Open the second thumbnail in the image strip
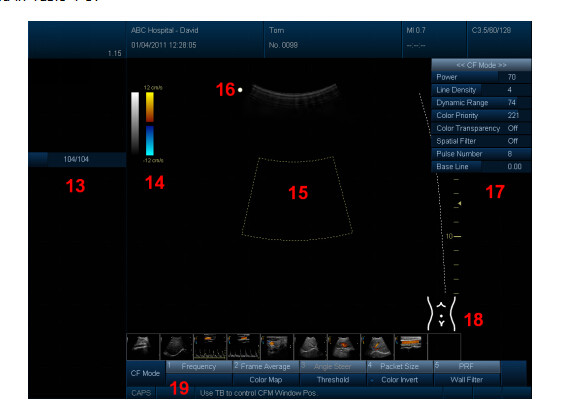This screenshot has height=417, width=588. [x=176, y=347]
